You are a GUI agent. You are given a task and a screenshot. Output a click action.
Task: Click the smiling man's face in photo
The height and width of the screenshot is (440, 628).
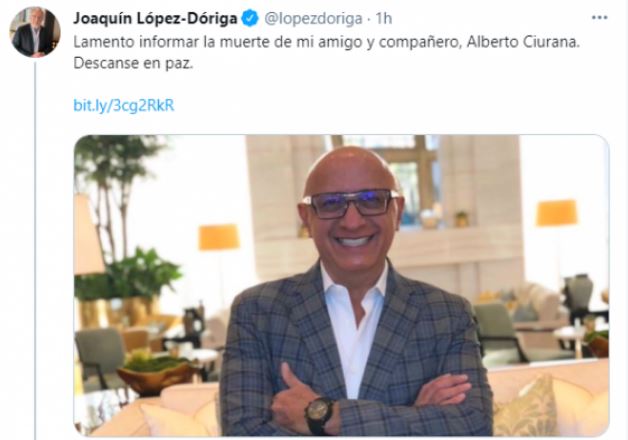351,208
